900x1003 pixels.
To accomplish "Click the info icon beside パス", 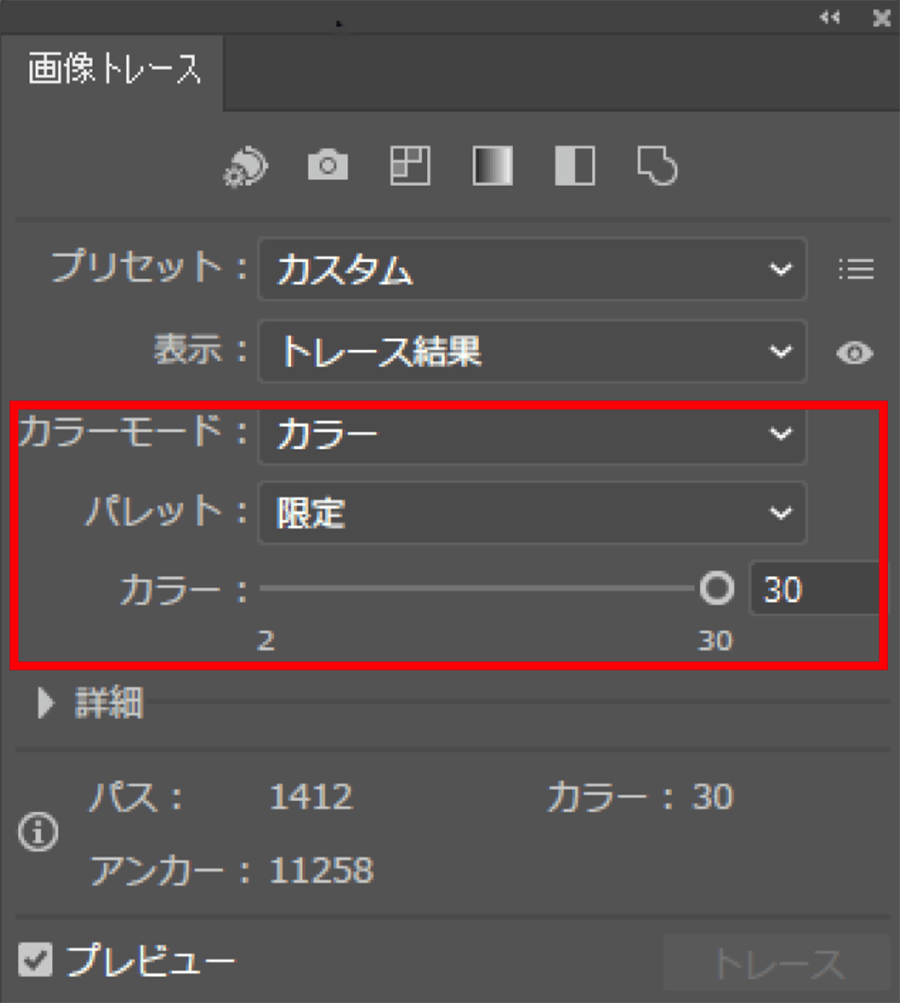I will click(x=38, y=832).
